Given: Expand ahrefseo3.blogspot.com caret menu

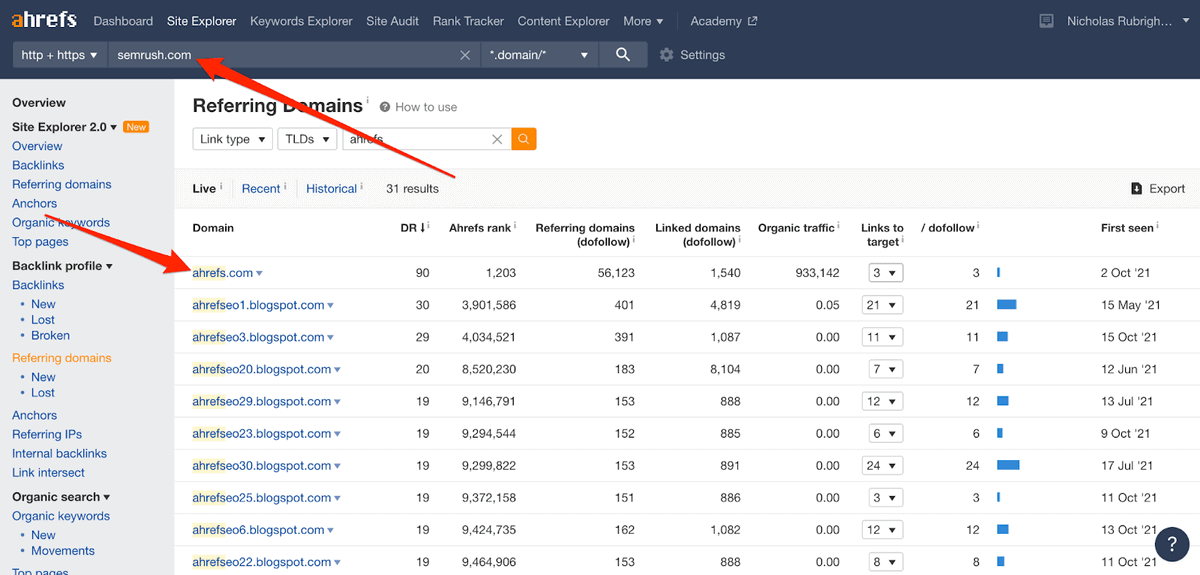Looking at the screenshot, I should pyautogui.click(x=331, y=338).
